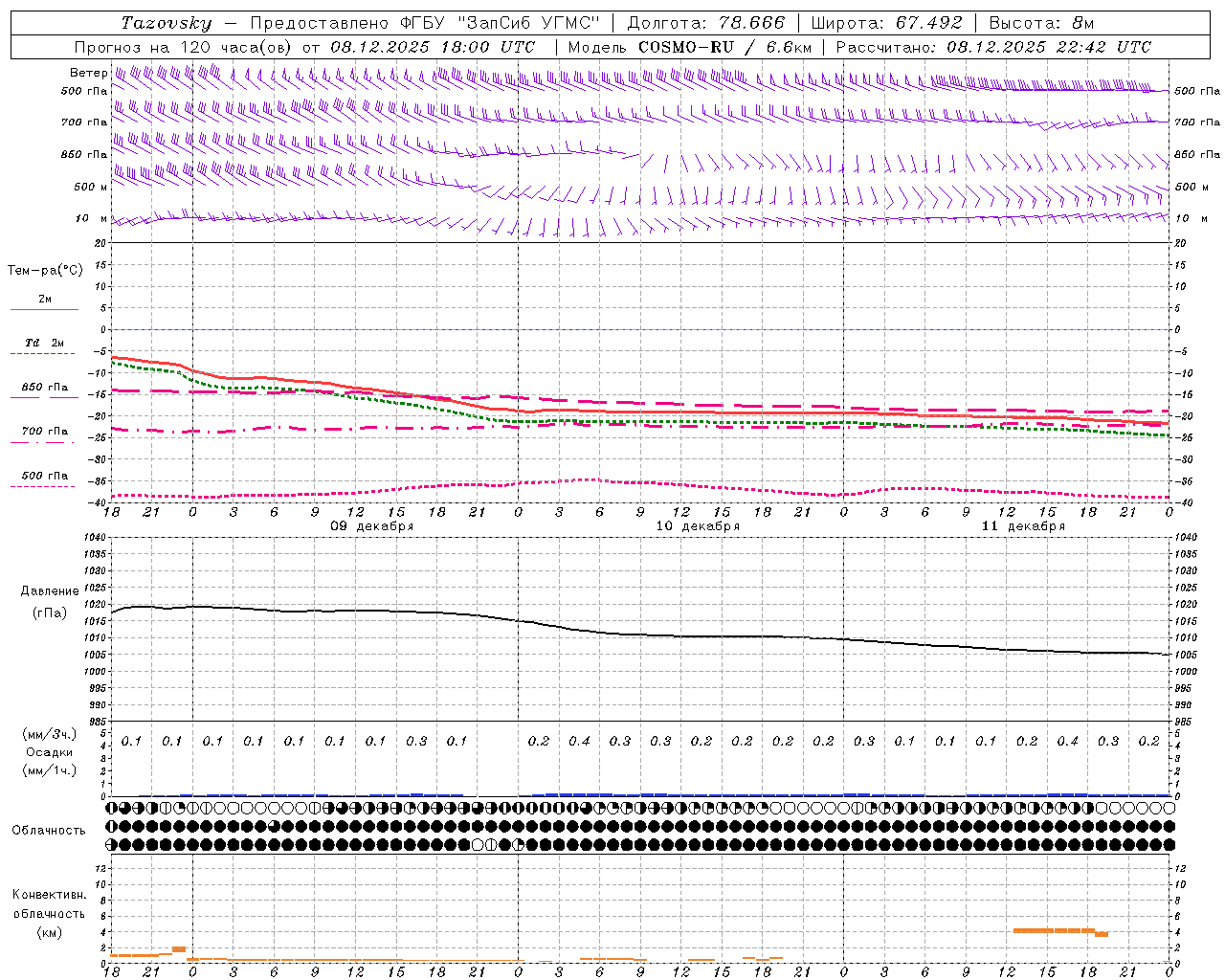Click the Облачность cloud cover label
The height and width of the screenshot is (980, 1225).
49,831
